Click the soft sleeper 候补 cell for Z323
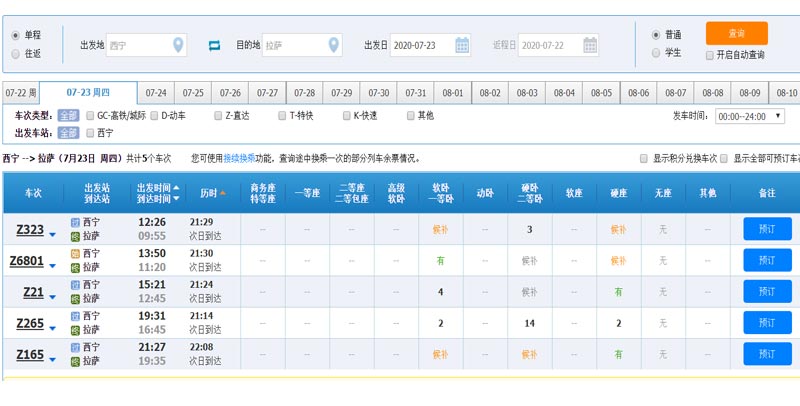The height and width of the screenshot is (406, 800). (441, 230)
